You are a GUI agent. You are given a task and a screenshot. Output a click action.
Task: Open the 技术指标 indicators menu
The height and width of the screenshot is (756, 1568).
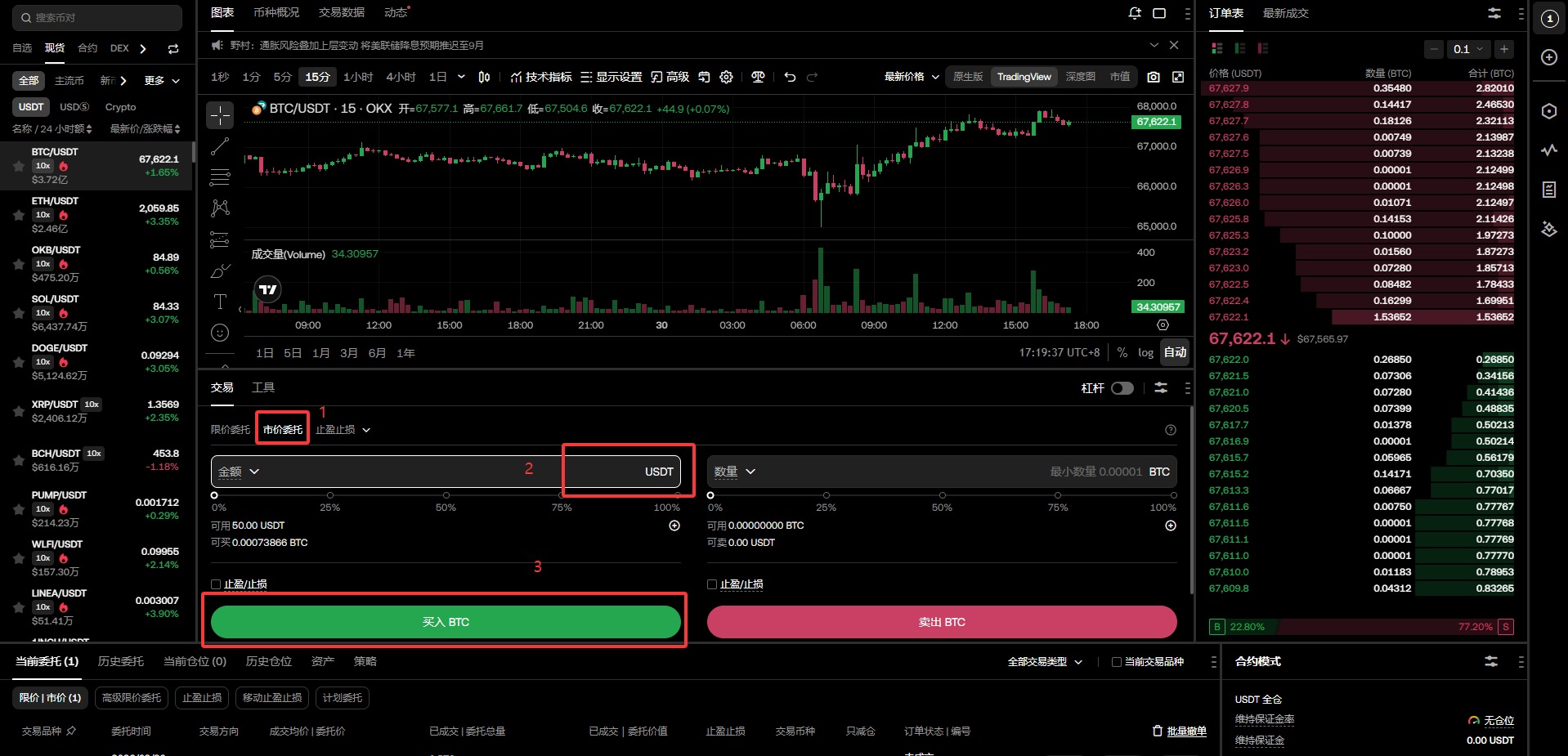(x=541, y=77)
